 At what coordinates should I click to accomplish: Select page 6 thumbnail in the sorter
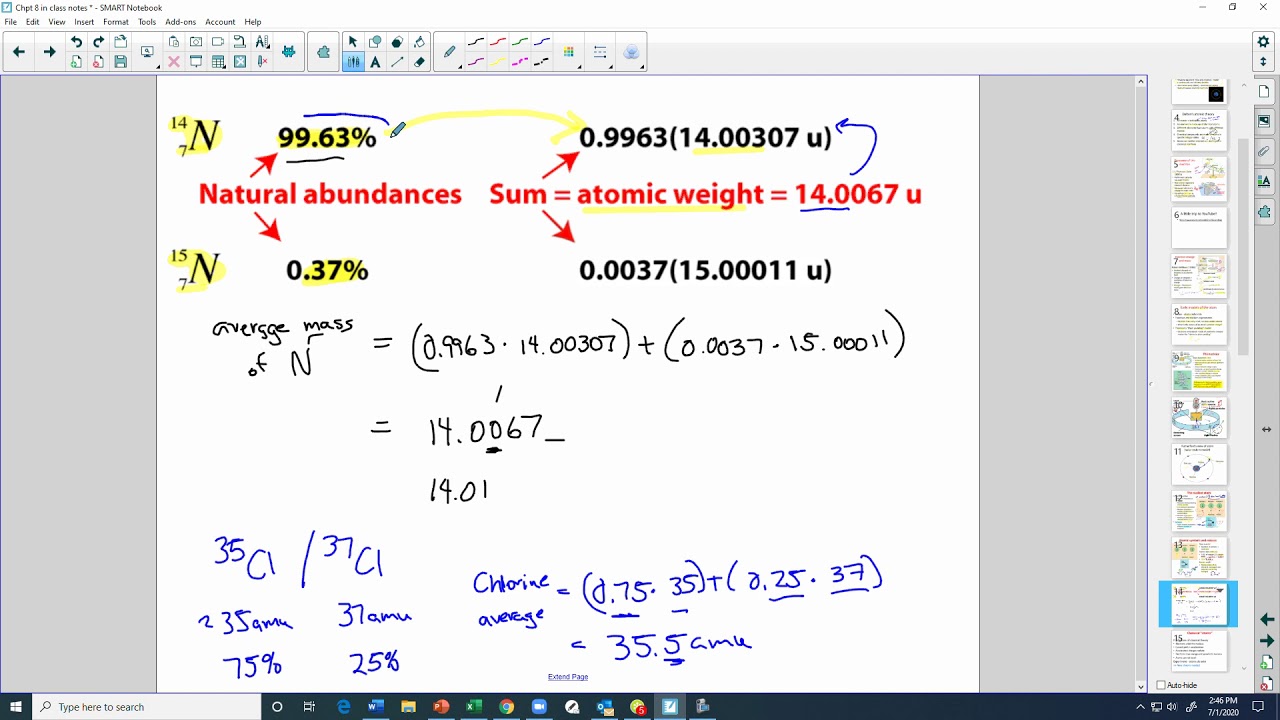pyautogui.click(x=1199, y=228)
